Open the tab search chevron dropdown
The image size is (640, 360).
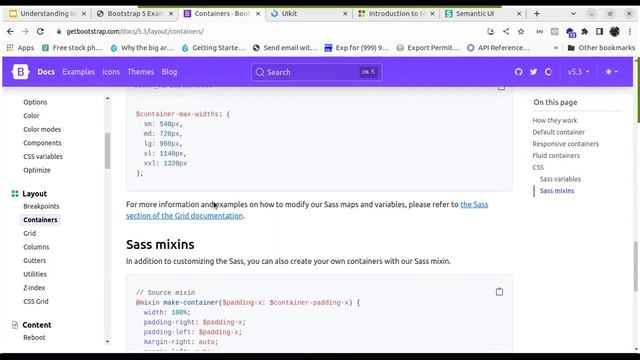(573, 13)
